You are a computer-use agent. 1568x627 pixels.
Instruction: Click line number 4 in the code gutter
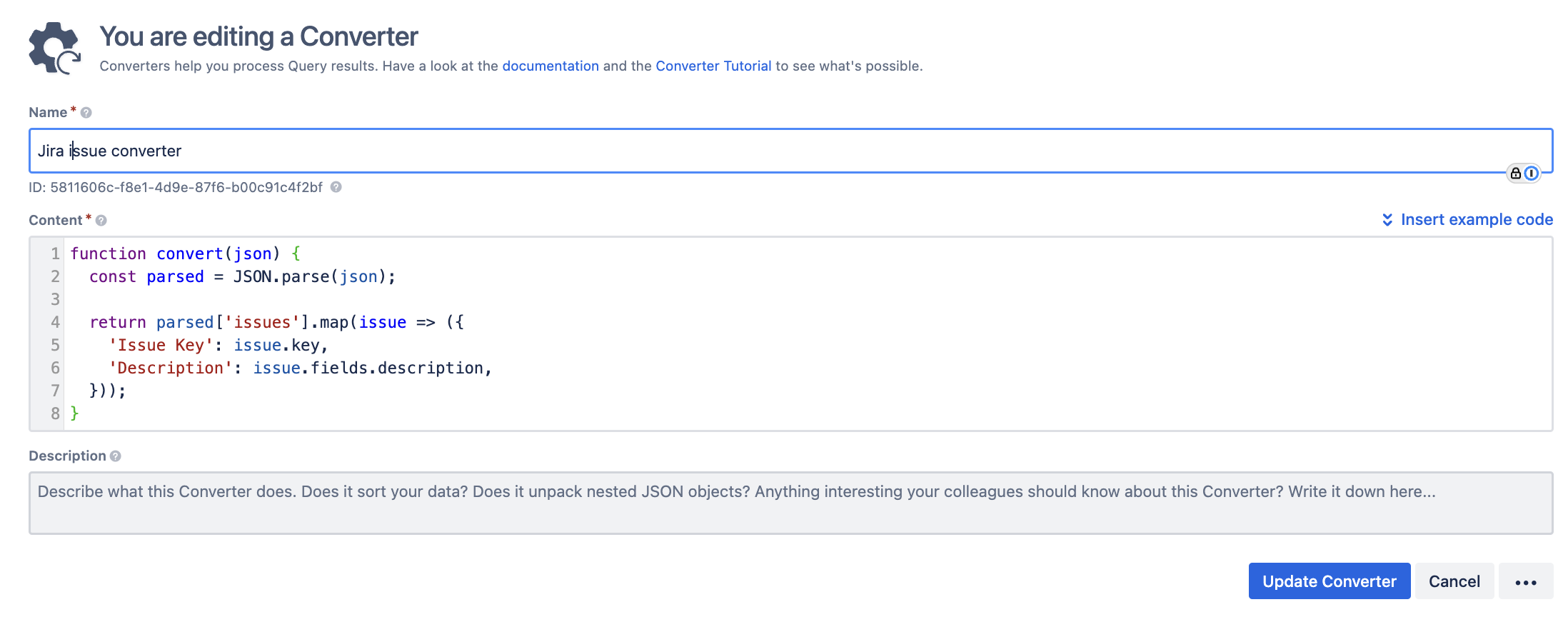click(55, 323)
